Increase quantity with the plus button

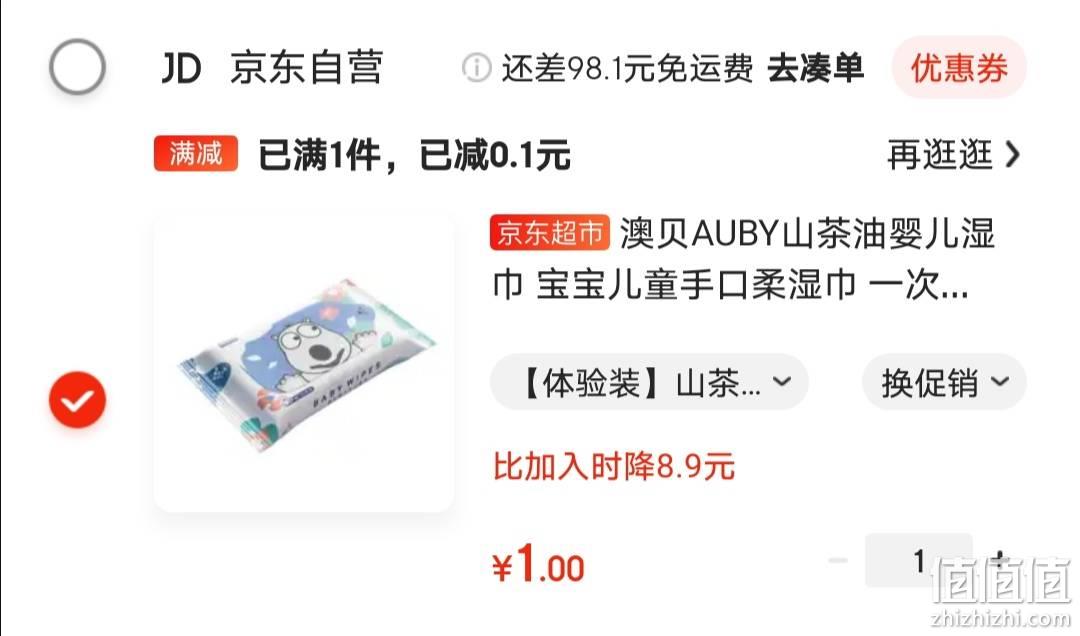(1000, 560)
